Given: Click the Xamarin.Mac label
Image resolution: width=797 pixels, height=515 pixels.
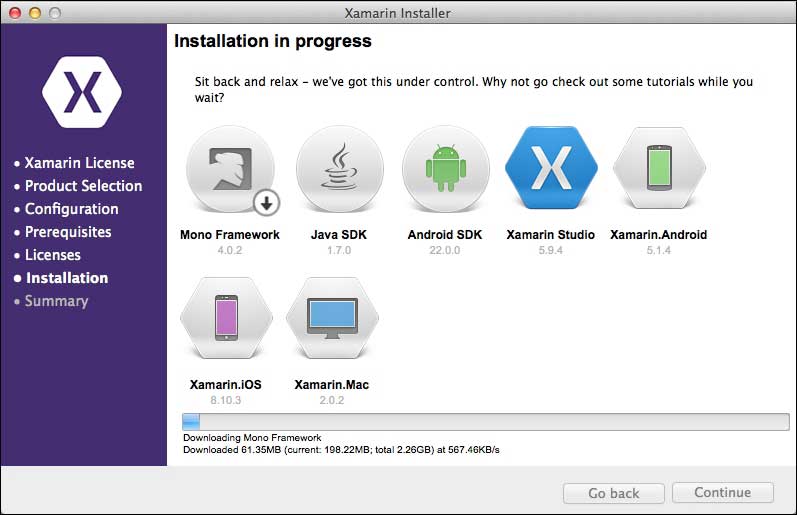Looking at the screenshot, I should (332, 385).
